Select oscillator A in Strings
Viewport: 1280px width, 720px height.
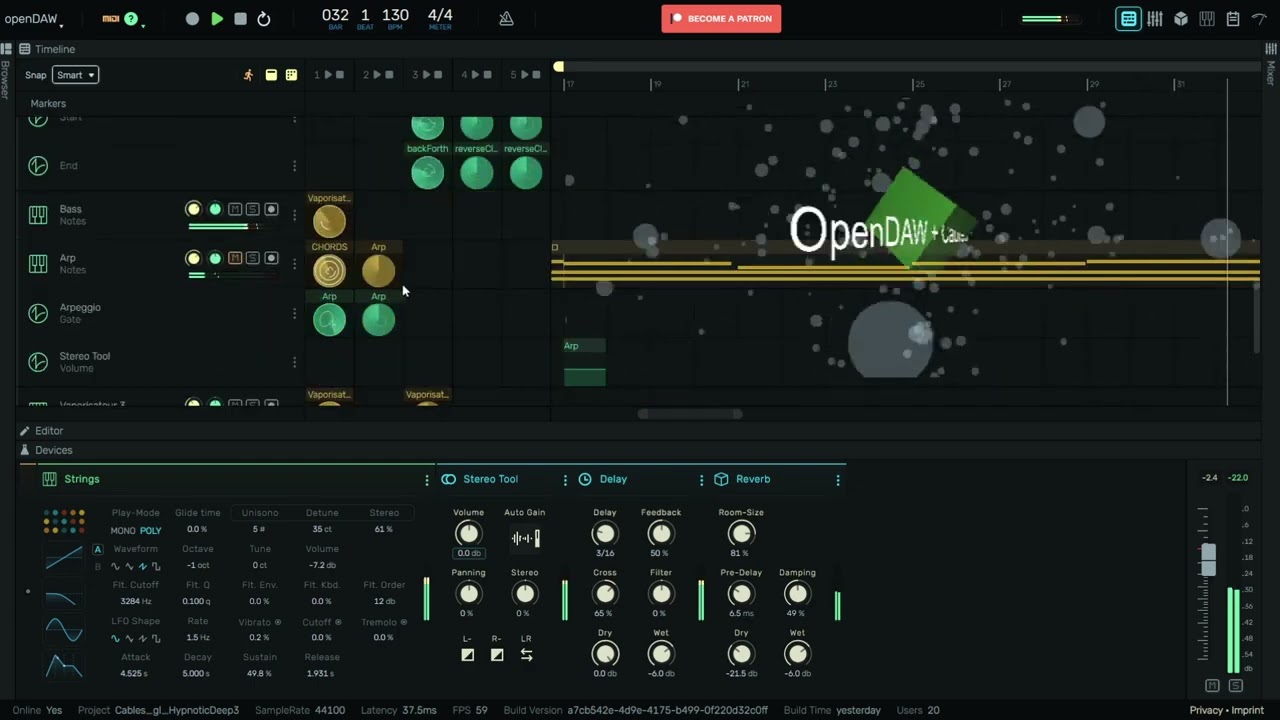click(98, 549)
